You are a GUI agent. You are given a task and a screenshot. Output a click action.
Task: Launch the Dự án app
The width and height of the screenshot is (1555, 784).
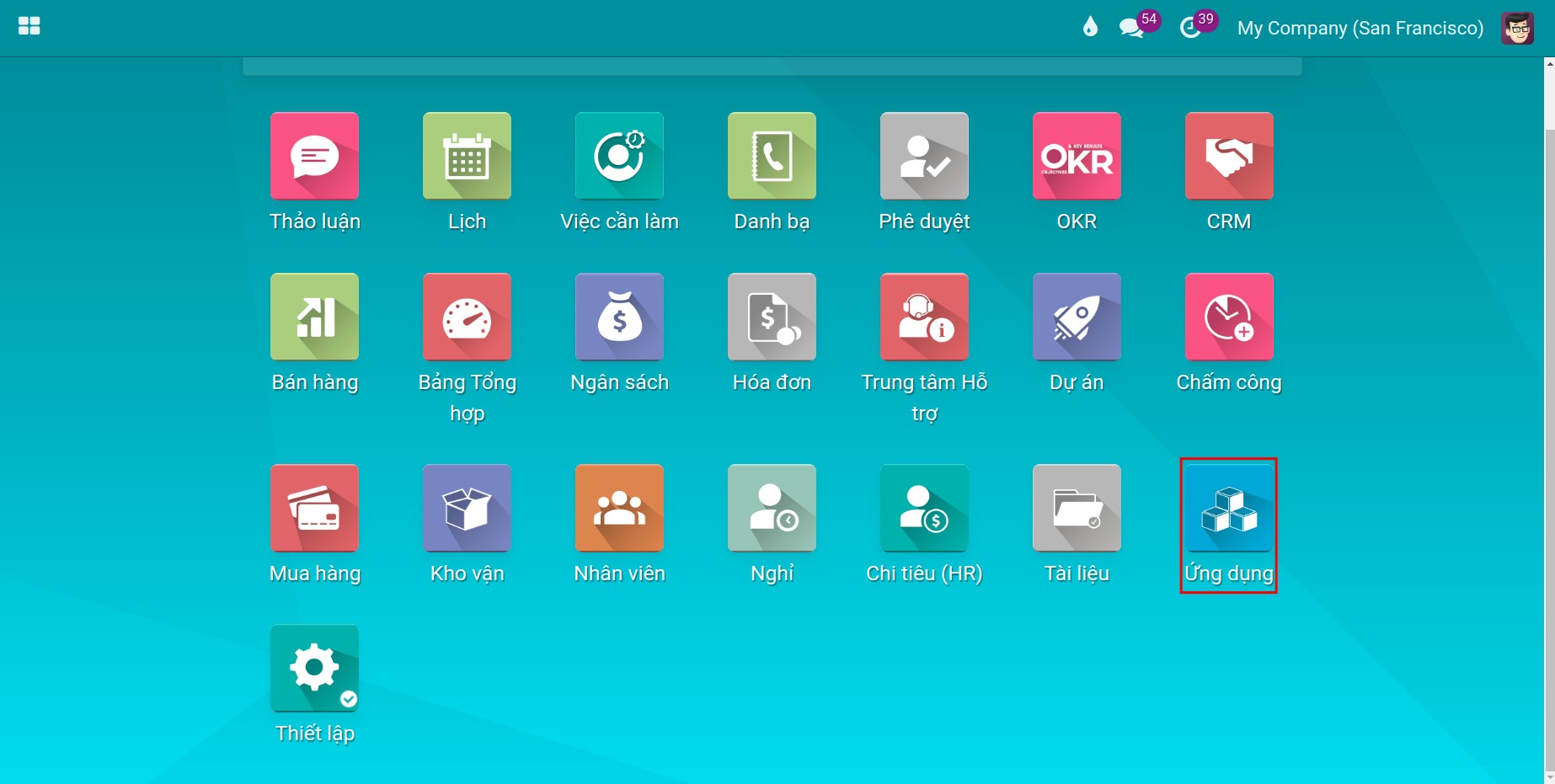coord(1077,317)
